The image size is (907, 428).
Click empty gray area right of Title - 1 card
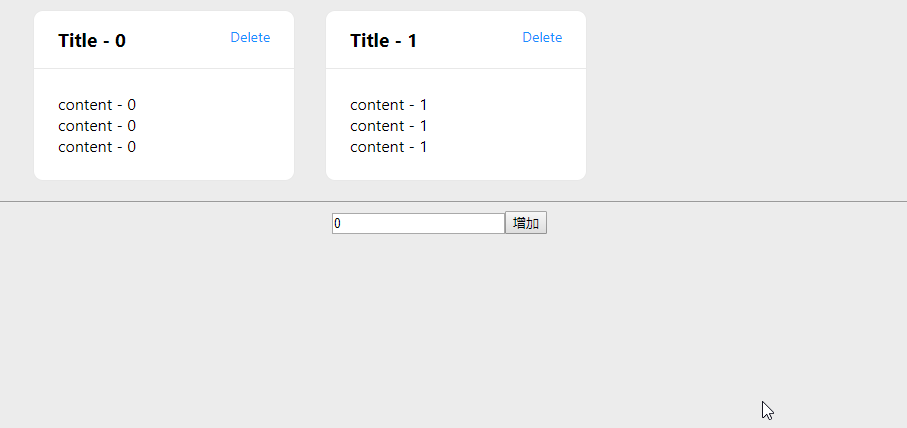coord(740,96)
